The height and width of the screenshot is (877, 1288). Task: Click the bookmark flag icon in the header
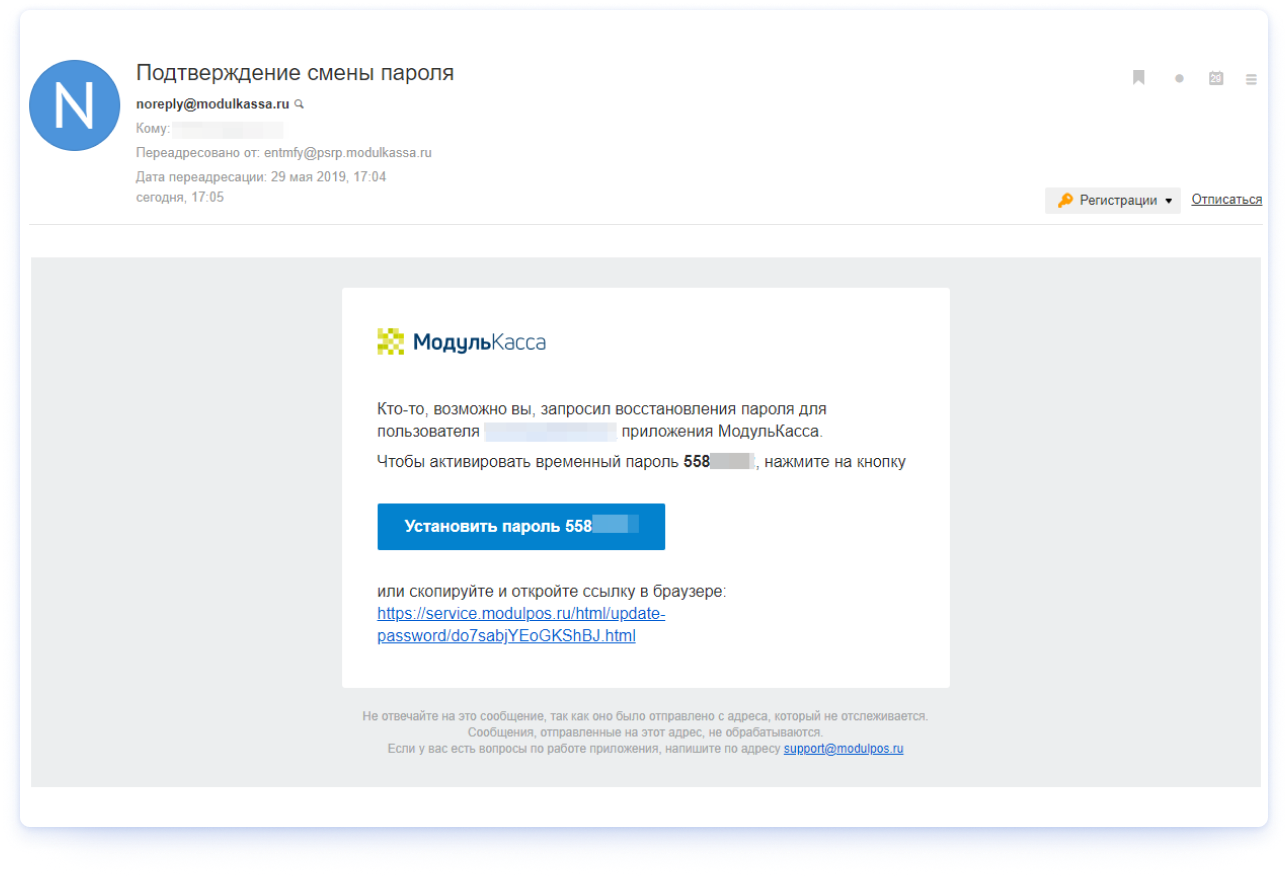[1138, 78]
